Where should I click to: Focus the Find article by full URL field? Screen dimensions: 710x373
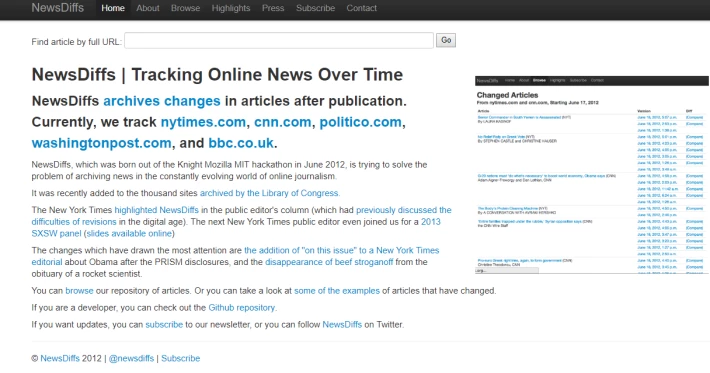[x=279, y=40]
